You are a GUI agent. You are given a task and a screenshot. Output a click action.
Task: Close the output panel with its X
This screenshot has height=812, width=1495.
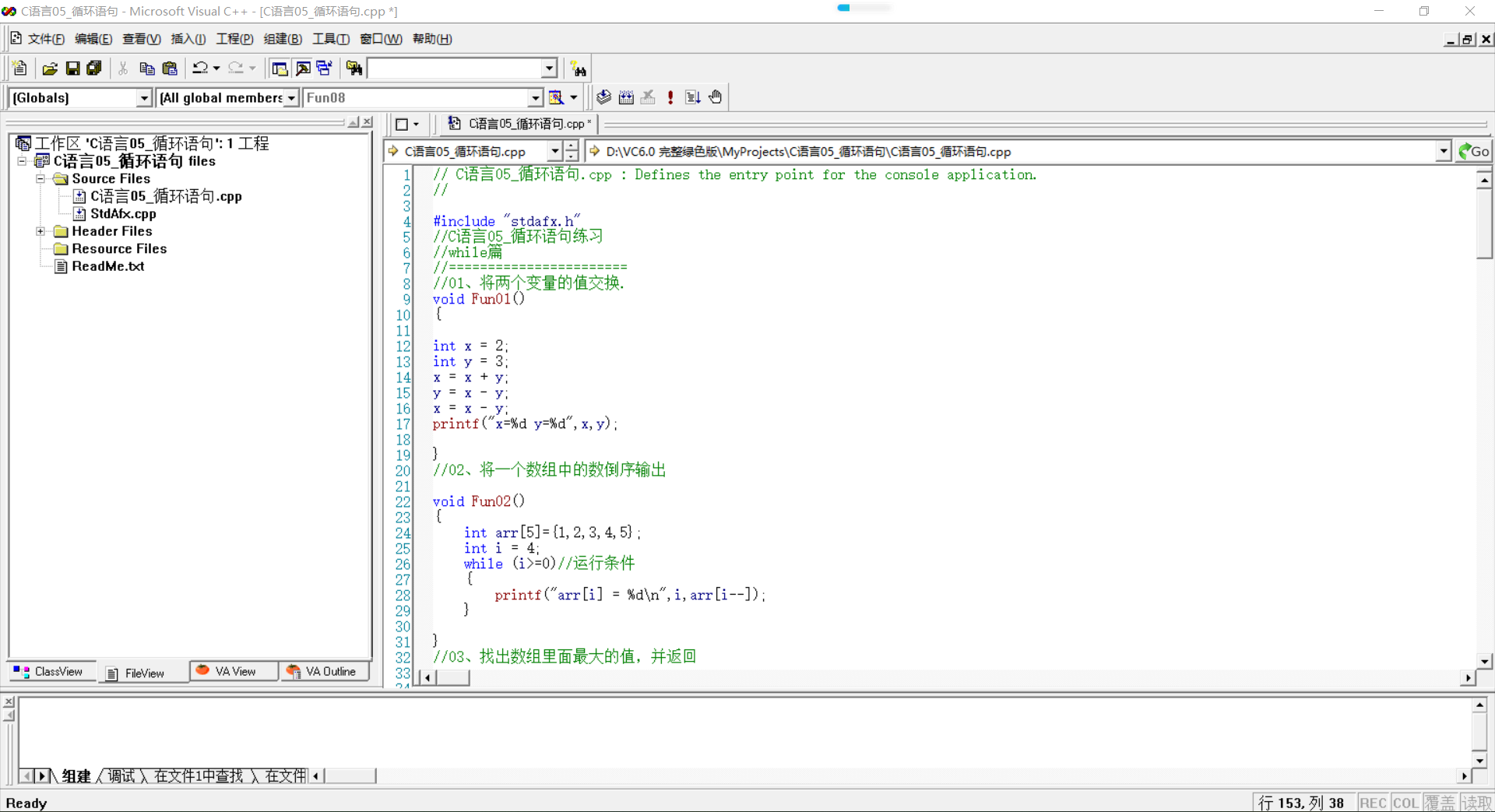coord(9,701)
